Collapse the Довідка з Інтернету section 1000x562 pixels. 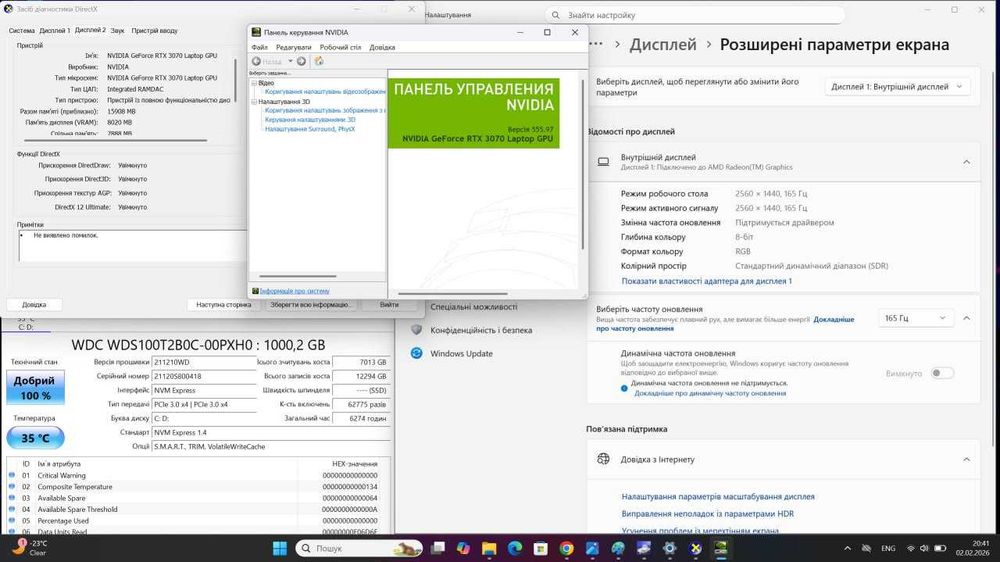[x=966, y=459]
